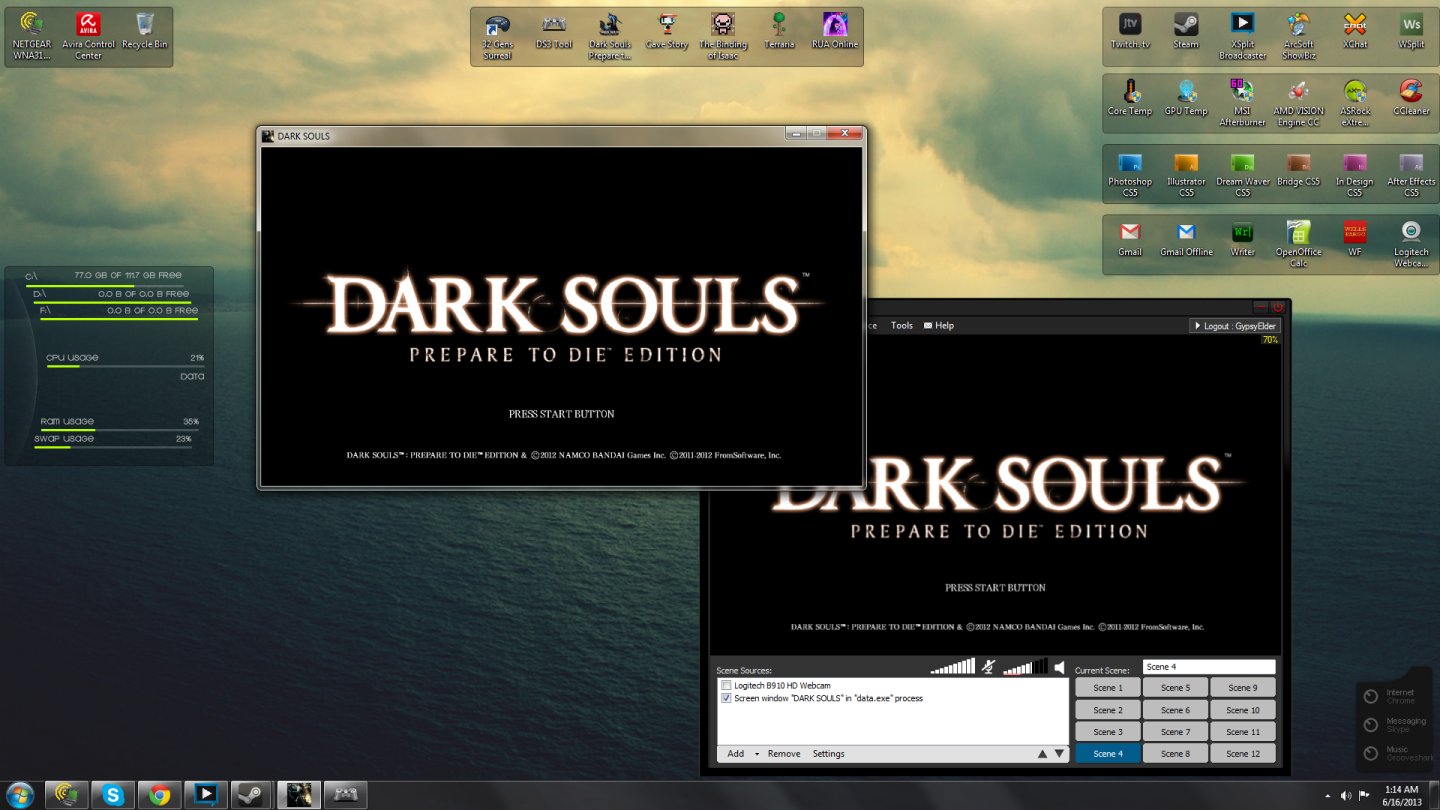Open ArcSoft ShowBiz desktop shortcut

pyautogui.click(x=1299, y=37)
